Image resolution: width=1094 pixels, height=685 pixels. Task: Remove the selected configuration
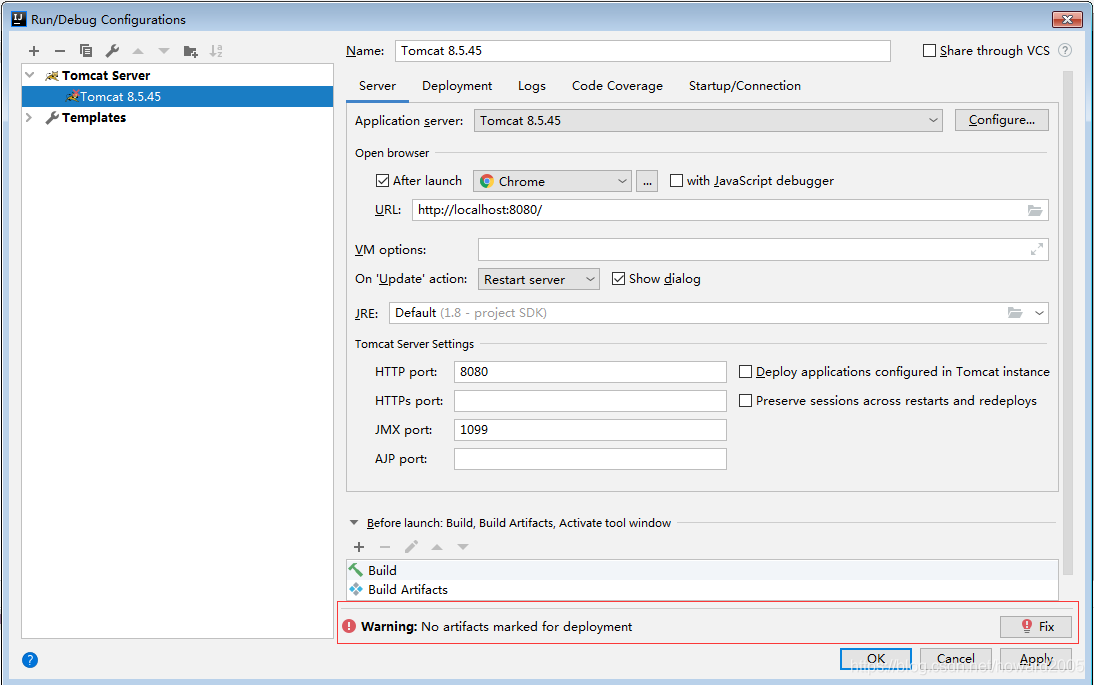coord(60,51)
